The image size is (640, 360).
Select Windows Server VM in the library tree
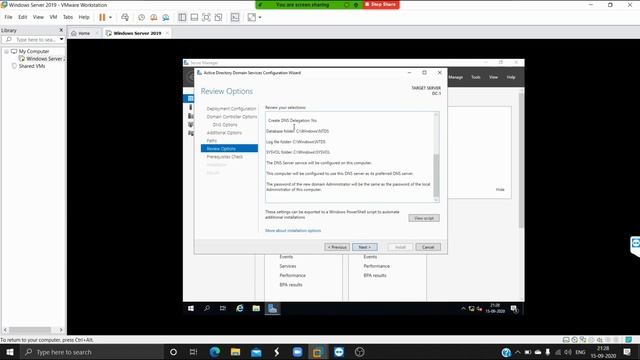[42, 59]
